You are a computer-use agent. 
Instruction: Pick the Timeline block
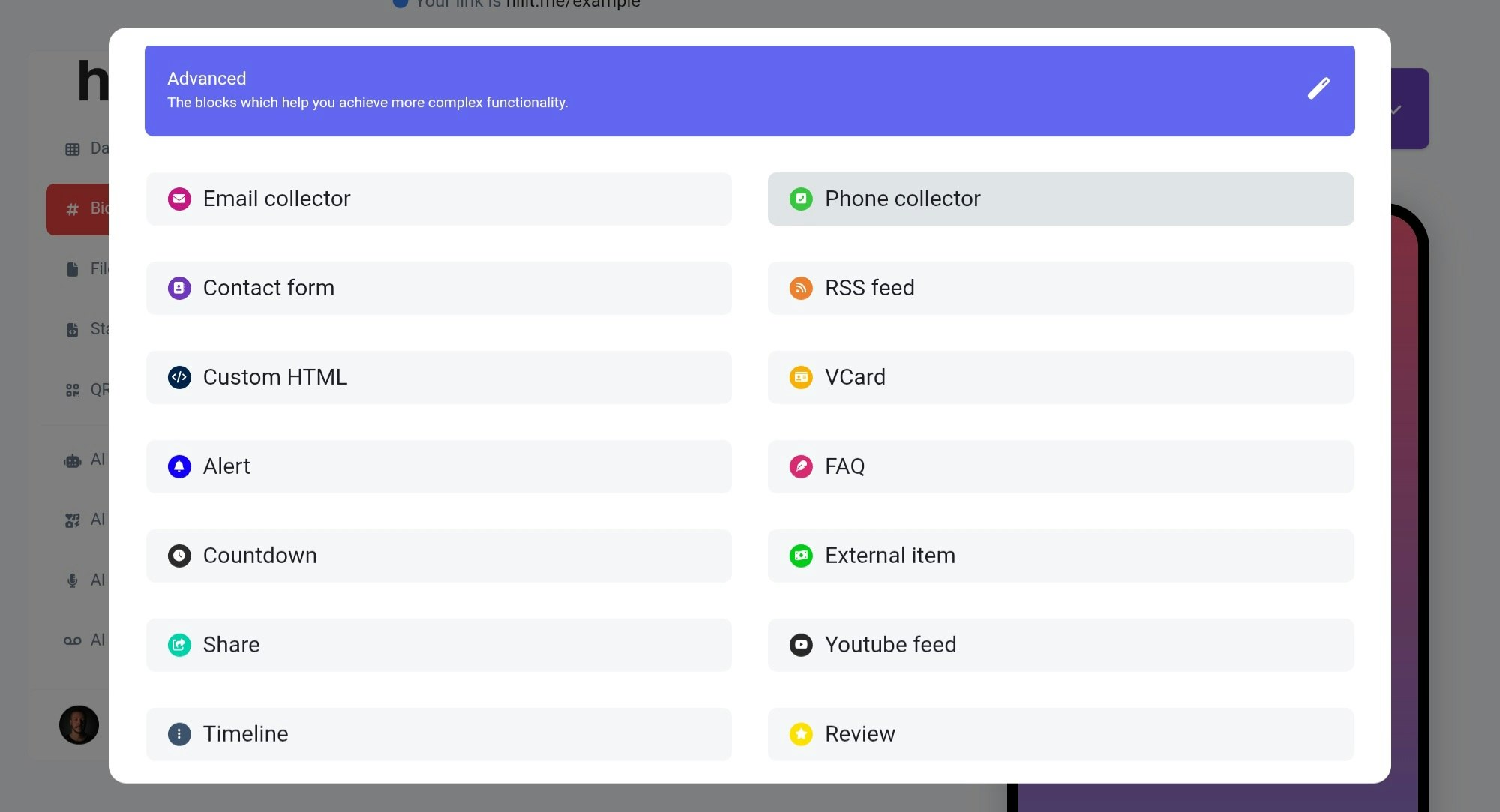point(439,734)
